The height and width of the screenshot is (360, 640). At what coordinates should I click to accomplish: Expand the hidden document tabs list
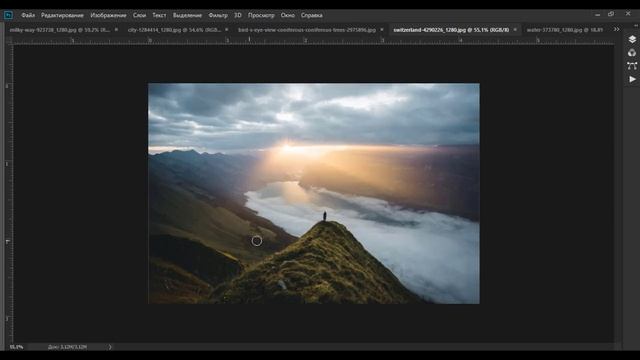tap(616, 29)
